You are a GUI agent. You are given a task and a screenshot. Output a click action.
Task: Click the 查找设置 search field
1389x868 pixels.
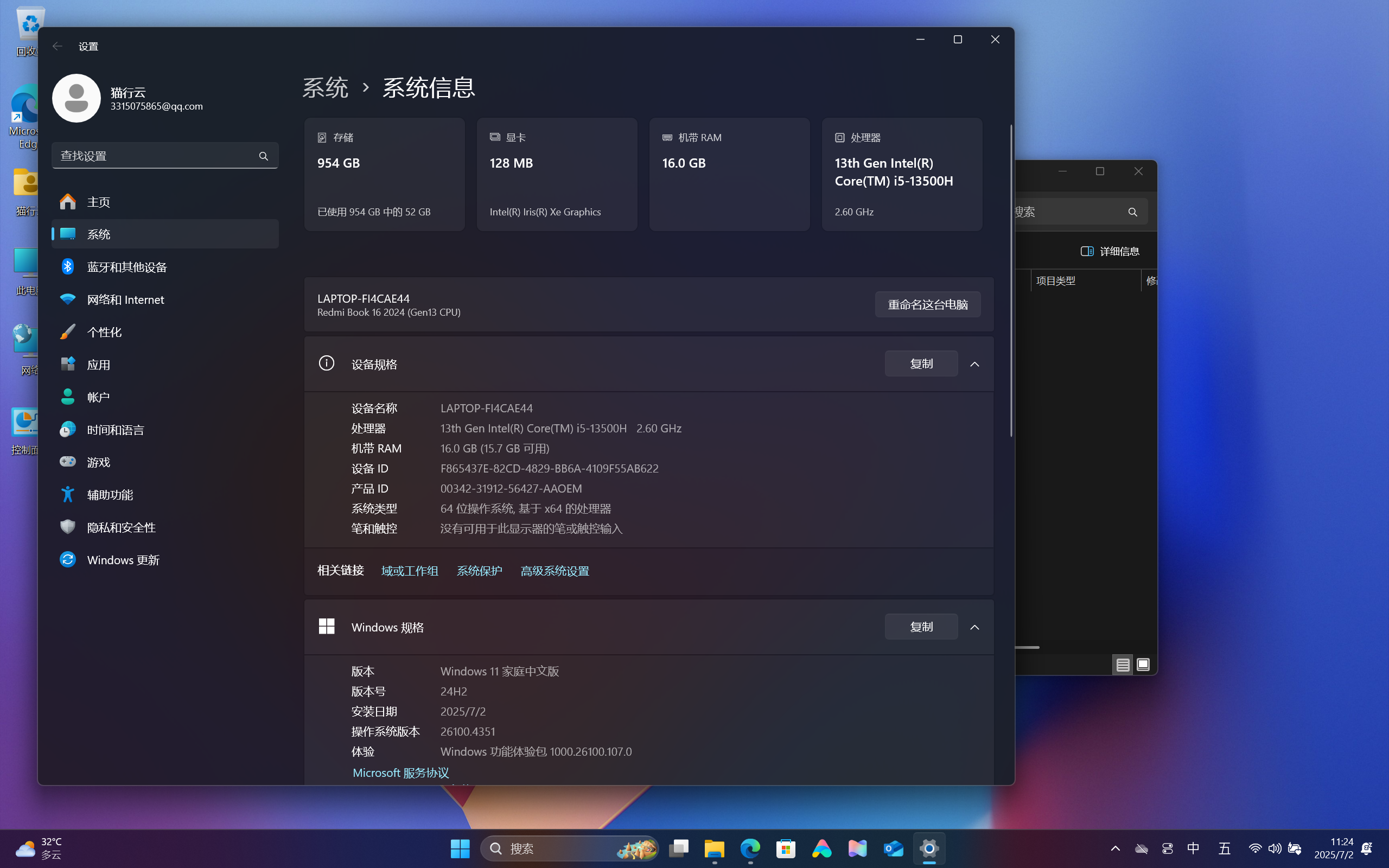165,156
